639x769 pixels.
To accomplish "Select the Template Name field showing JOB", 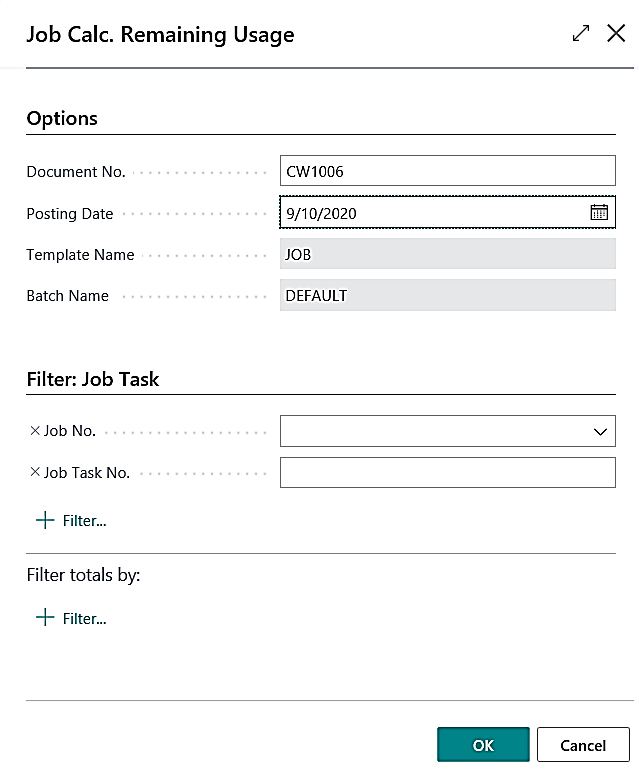I will pyautogui.click(x=447, y=255).
